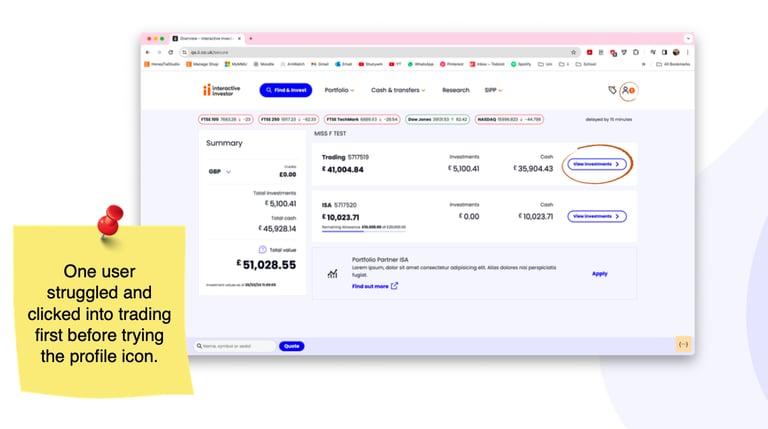Open the All Bookmarks folder
Image resolution: width=768 pixels, height=429 pixels.
pyautogui.click(x=673, y=64)
